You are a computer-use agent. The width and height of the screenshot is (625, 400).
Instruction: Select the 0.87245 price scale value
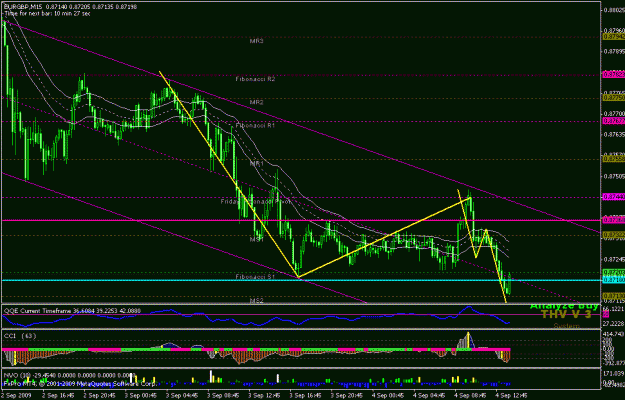point(614,259)
